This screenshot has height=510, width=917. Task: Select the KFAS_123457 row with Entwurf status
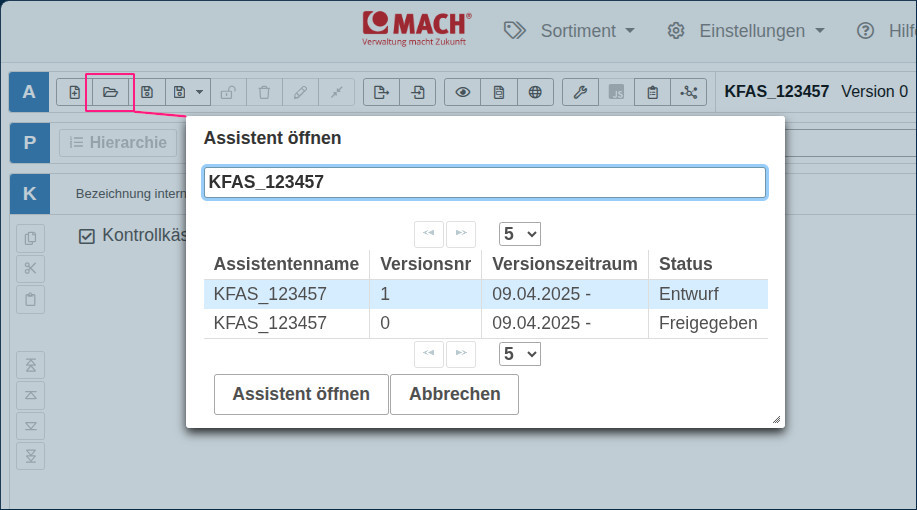[x=485, y=294]
